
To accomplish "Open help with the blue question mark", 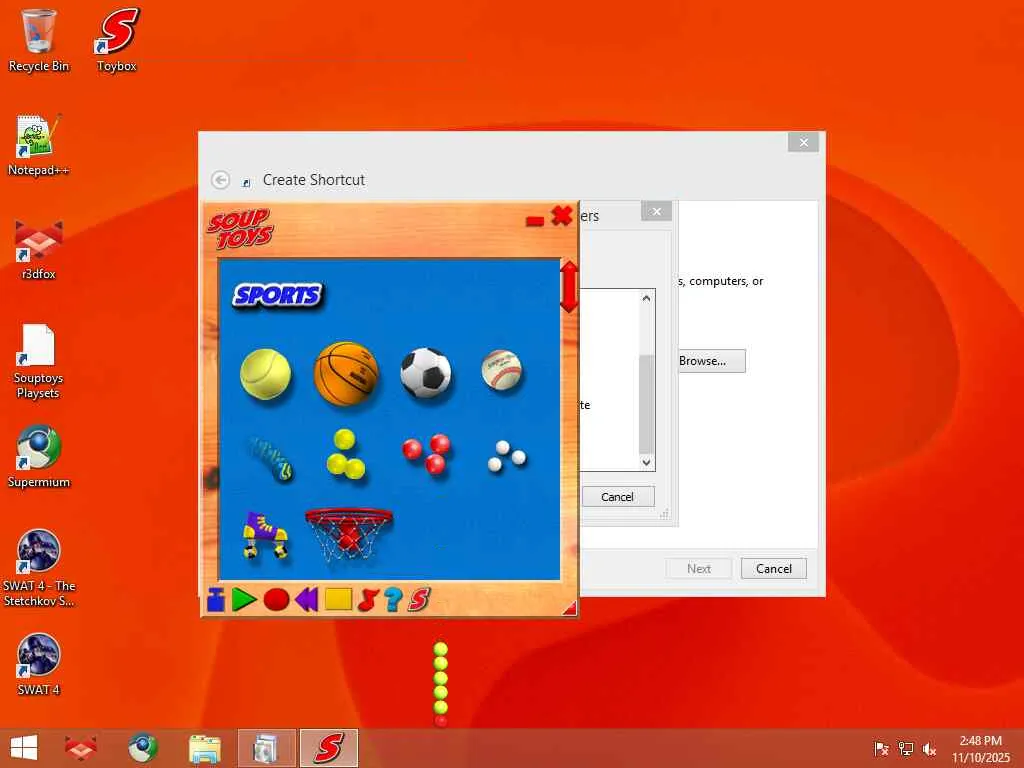I will (393, 600).
